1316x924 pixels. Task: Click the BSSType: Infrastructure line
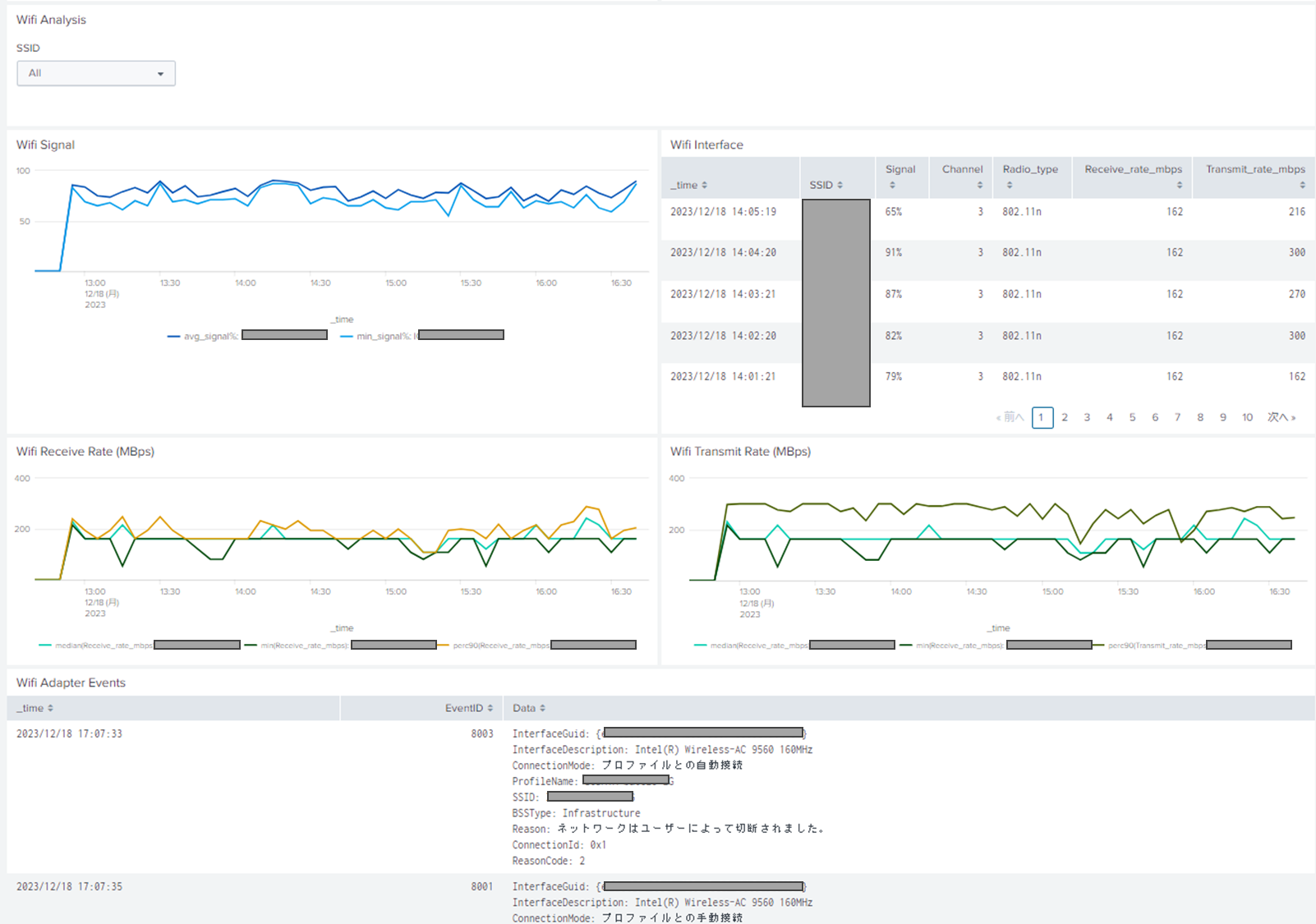click(x=576, y=813)
